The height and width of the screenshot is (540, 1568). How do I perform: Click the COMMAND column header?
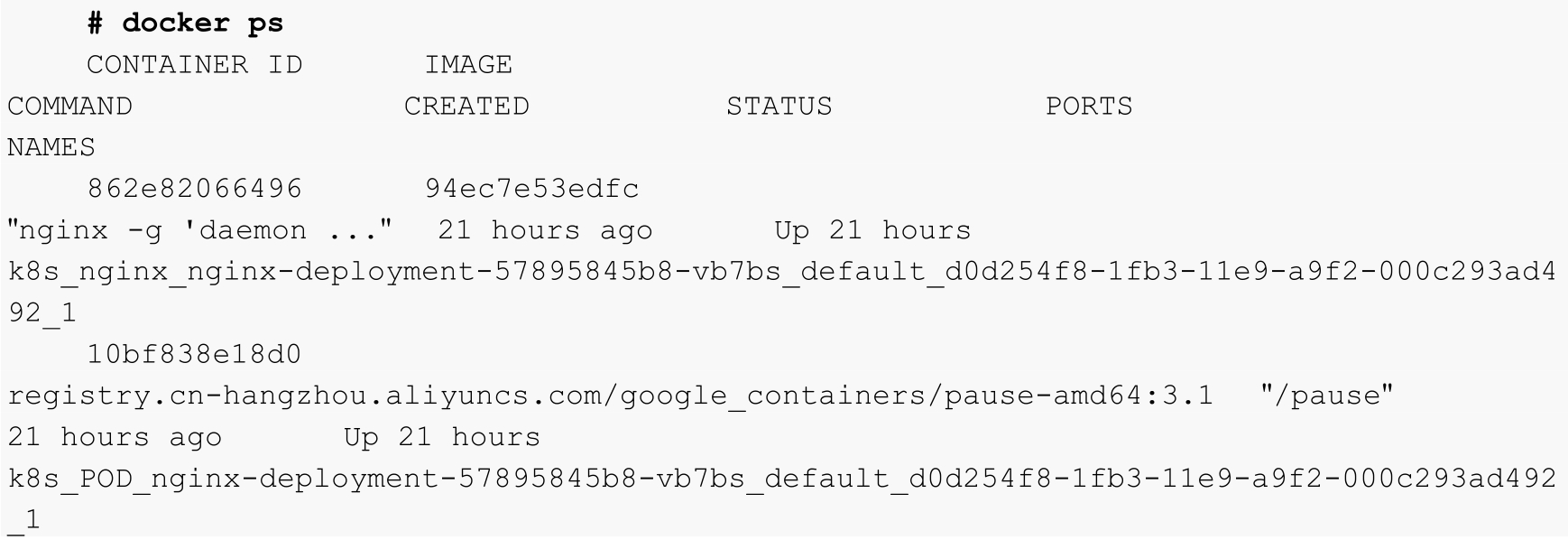pos(69,107)
